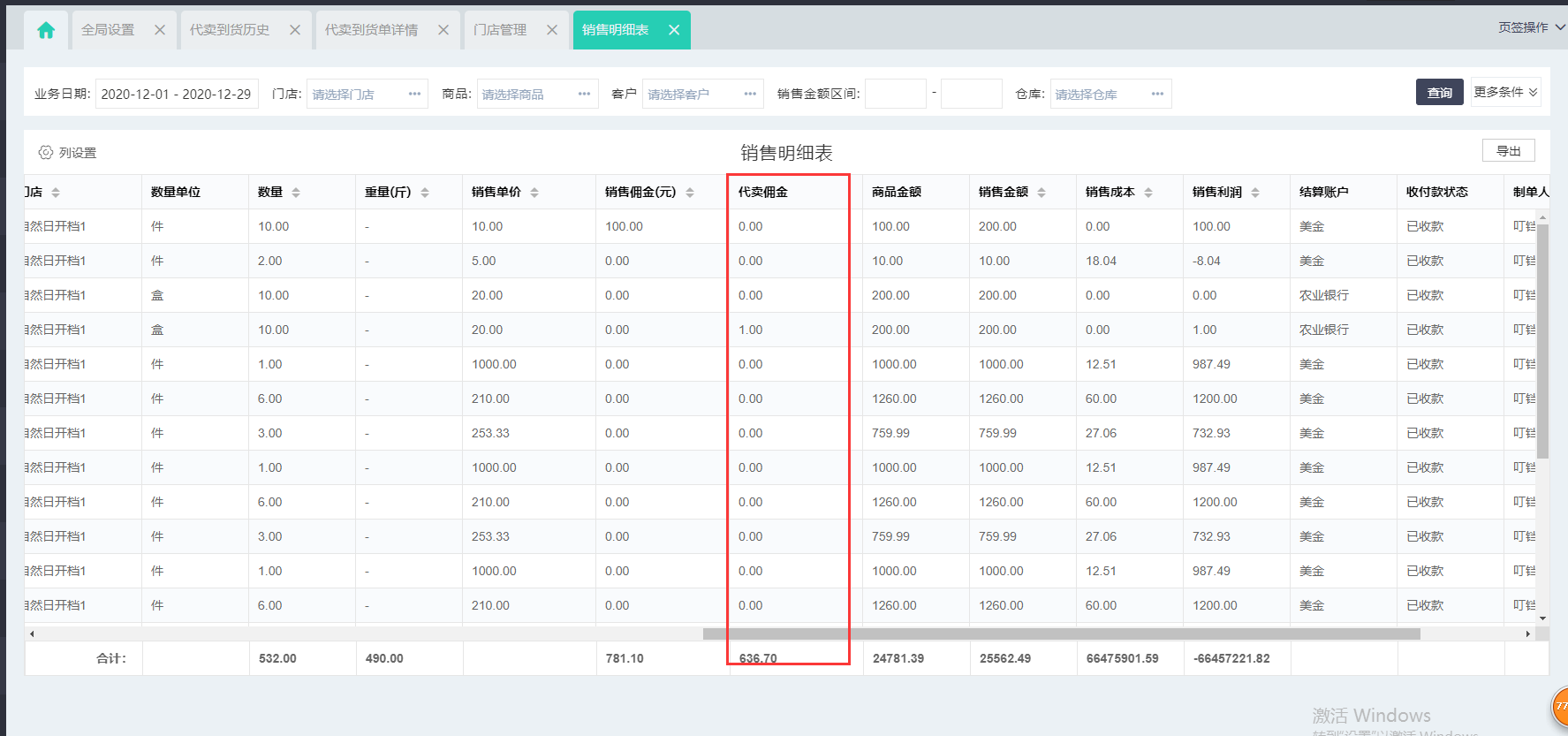1568x736 pixels.
Task: Close the 代卖到货单详情 tab
Action: (443, 30)
